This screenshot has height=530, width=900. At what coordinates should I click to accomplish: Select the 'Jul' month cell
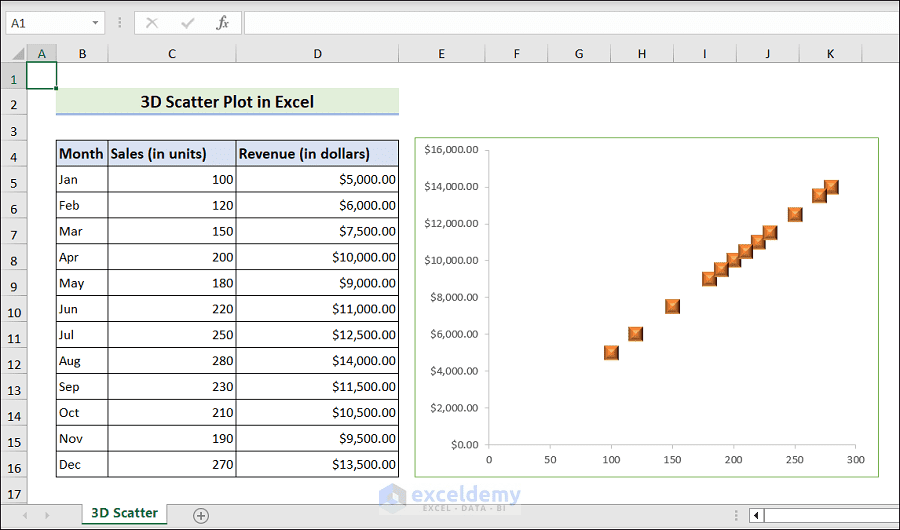pos(82,334)
